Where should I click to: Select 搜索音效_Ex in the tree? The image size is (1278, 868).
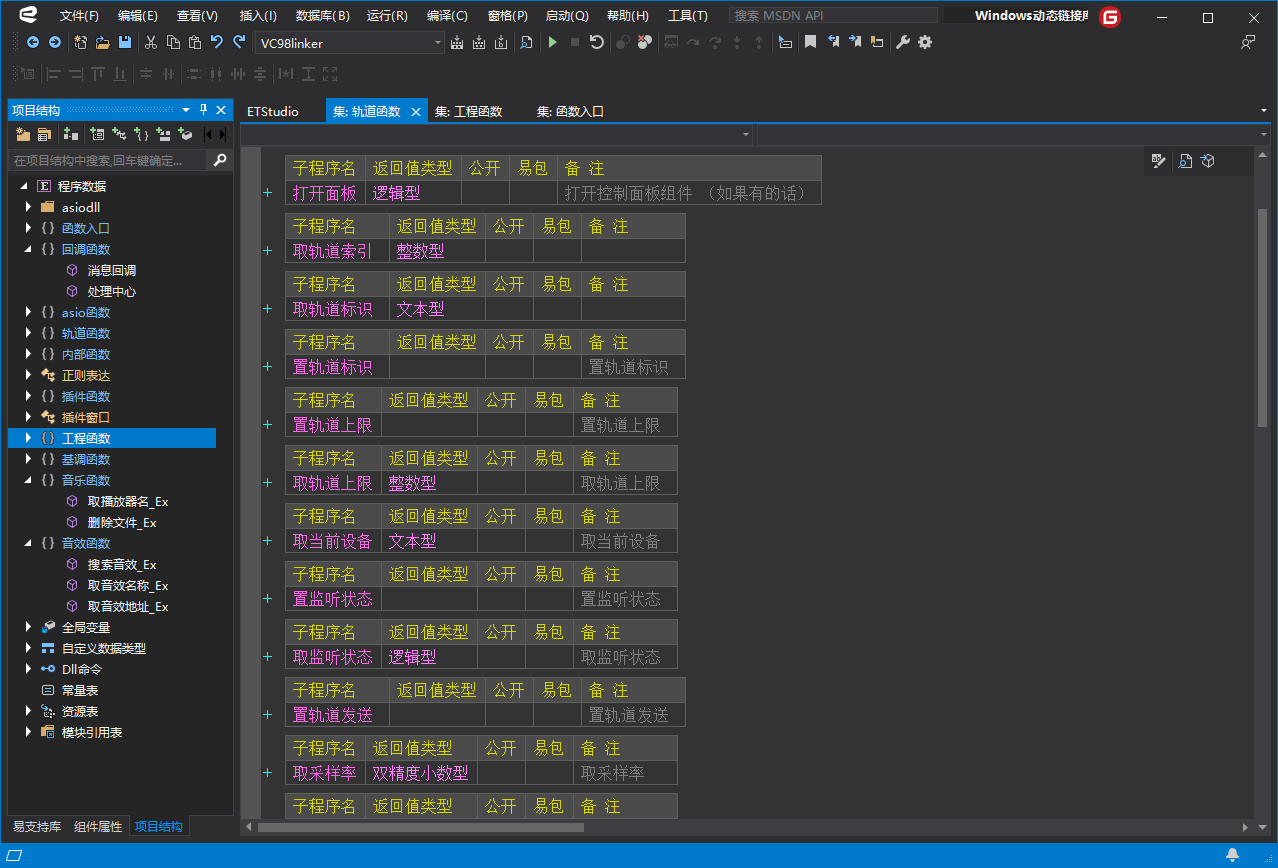point(122,564)
